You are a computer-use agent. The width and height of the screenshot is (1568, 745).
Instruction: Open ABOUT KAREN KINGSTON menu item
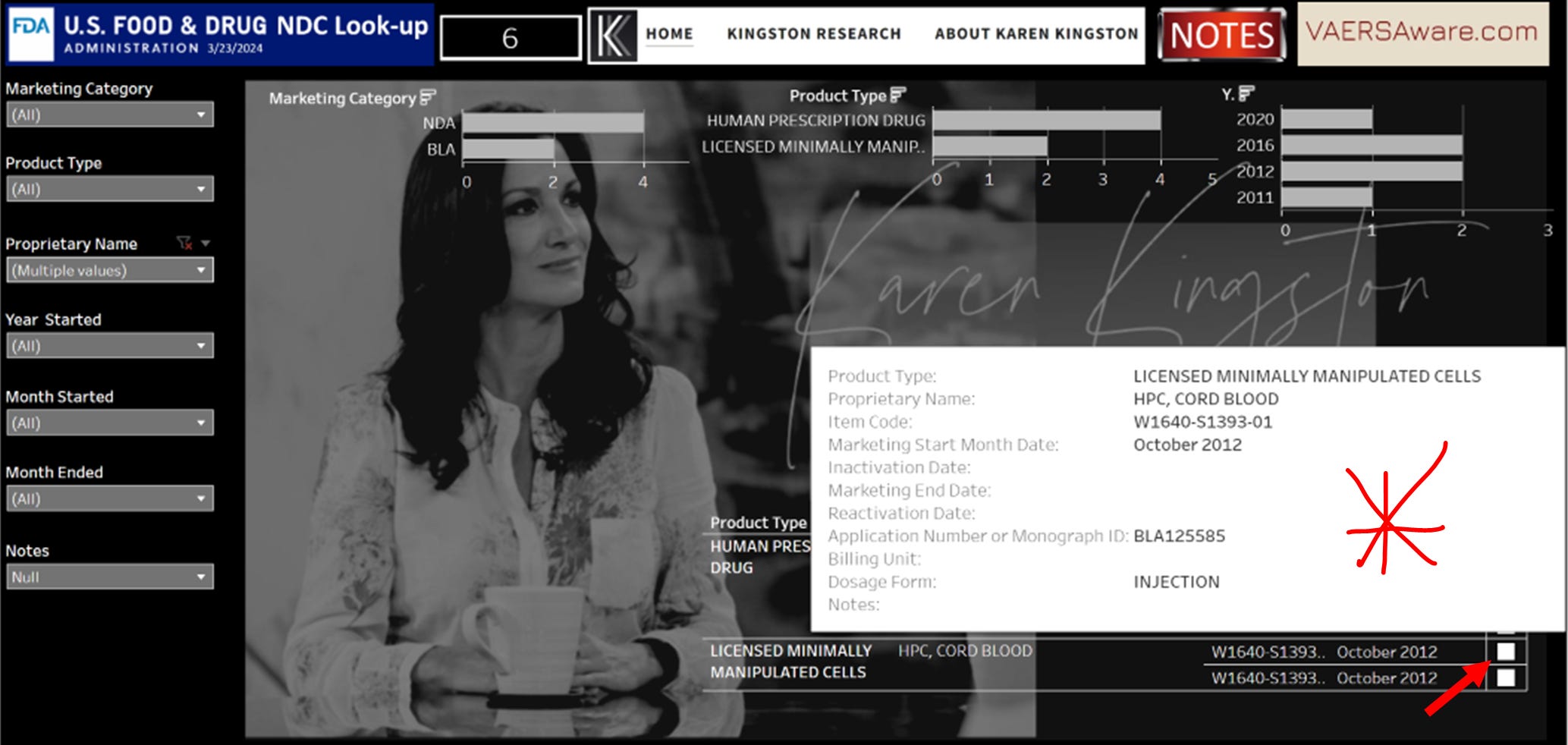click(x=1036, y=34)
